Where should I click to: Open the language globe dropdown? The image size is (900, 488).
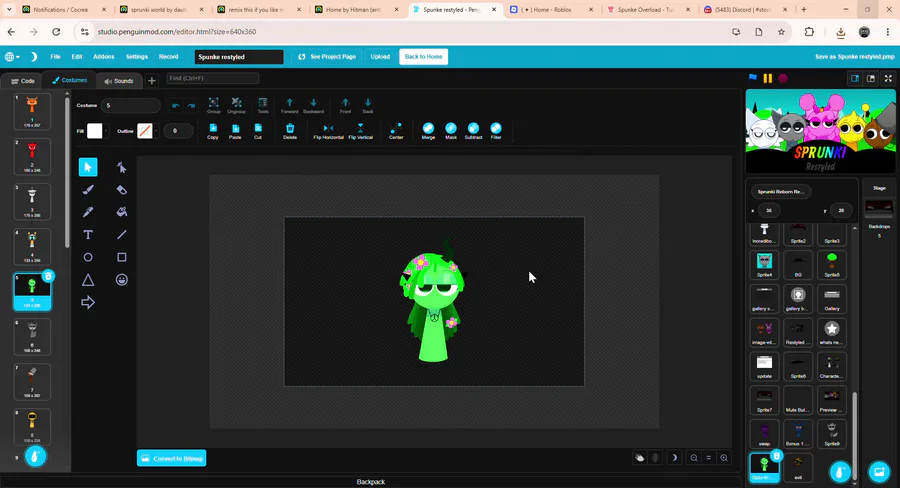point(12,57)
